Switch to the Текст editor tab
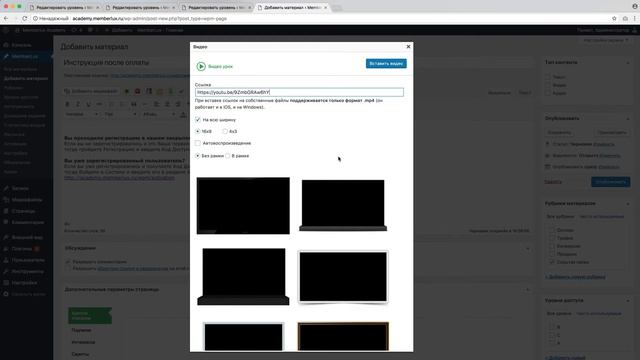The height and width of the screenshot is (360, 640). pyautogui.click(x=525, y=93)
